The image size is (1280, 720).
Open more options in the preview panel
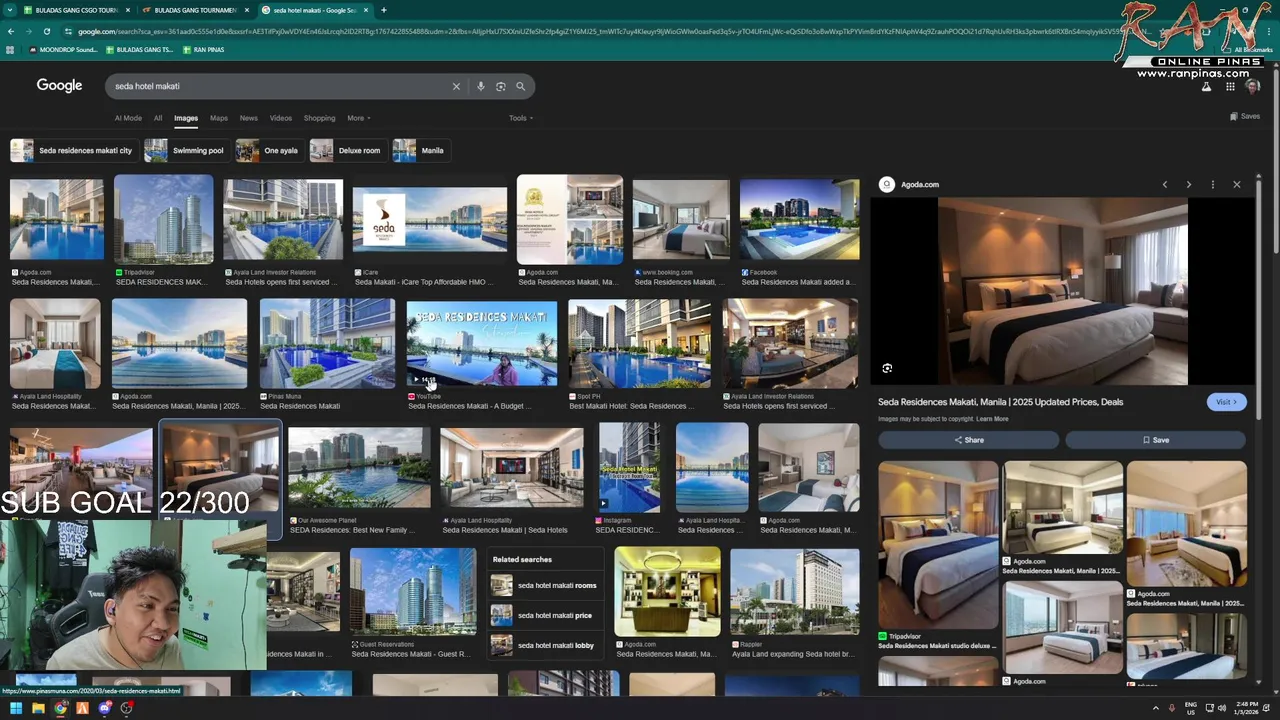click(1213, 185)
